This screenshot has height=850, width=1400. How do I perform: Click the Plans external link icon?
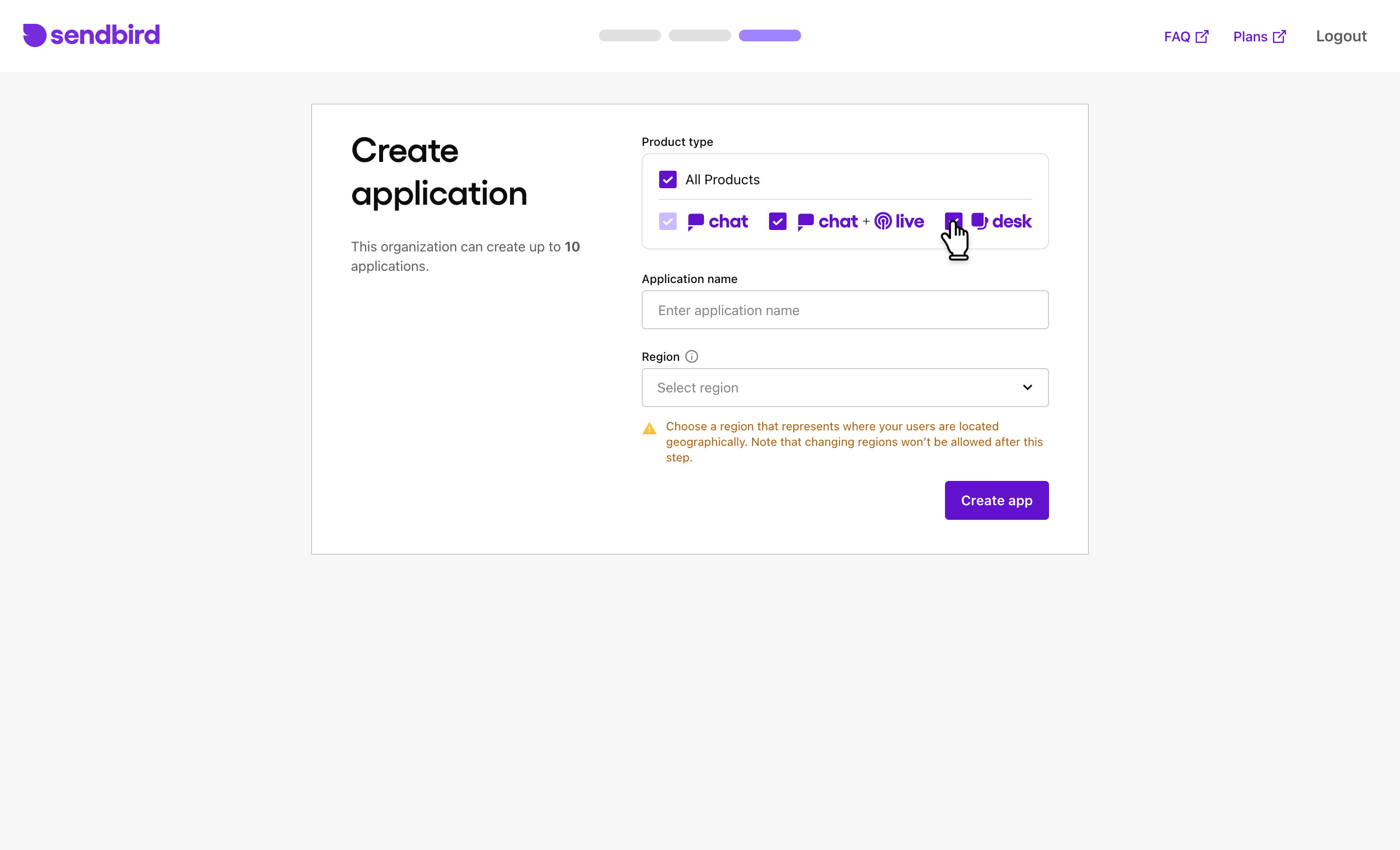(1279, 37)
